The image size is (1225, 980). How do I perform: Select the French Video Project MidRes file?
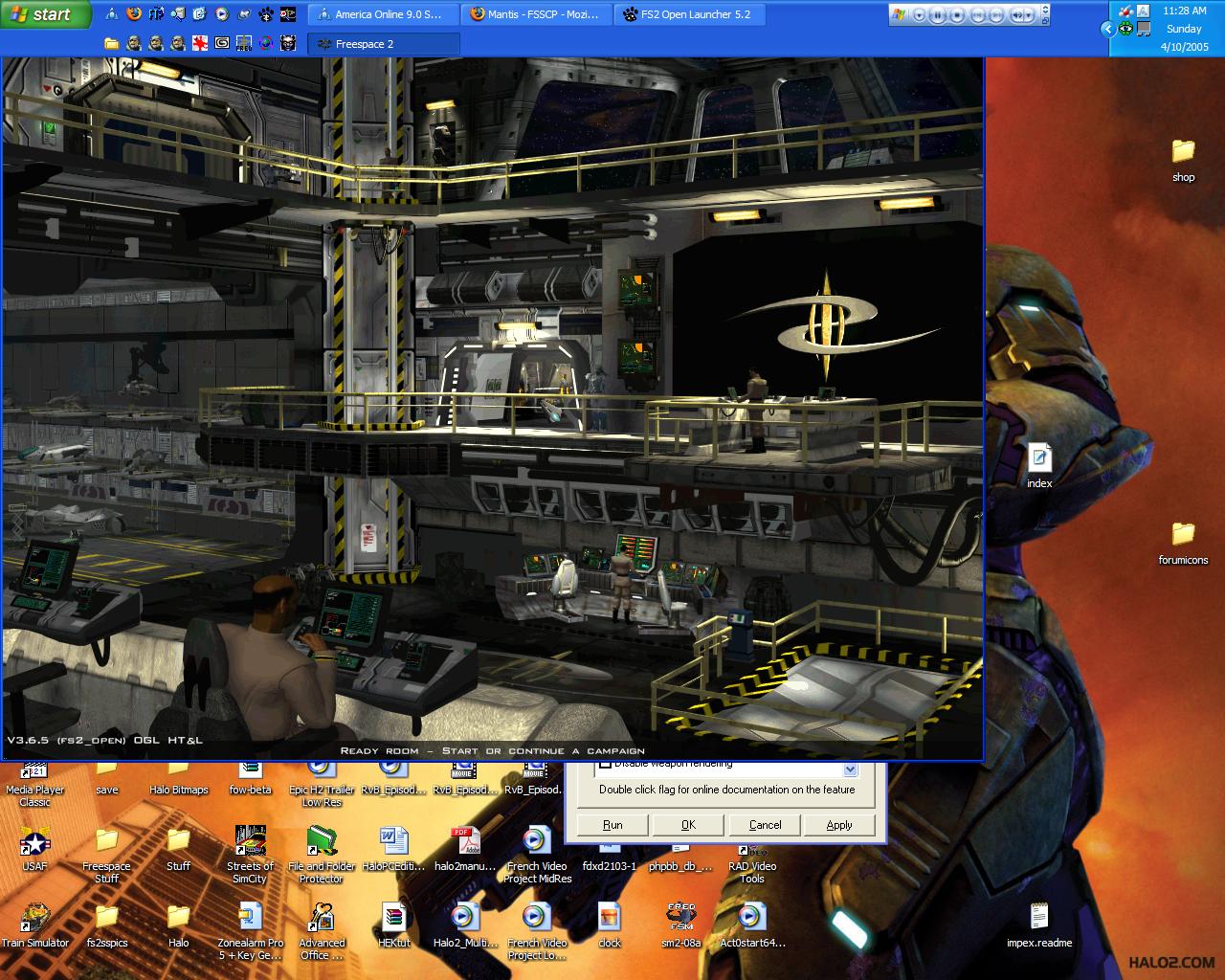537,855
